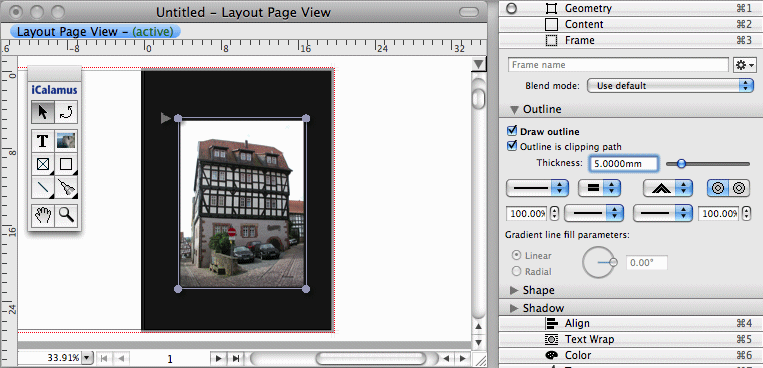Viewport: 763px width, 368px height.
Task: Select the Image frame tool
Action: pyautogui.click(x=66, y=141)
